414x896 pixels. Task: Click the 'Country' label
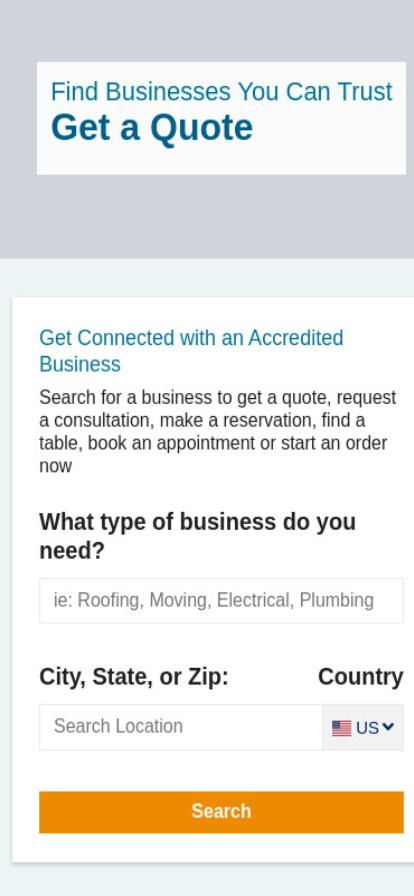point(361,677)
